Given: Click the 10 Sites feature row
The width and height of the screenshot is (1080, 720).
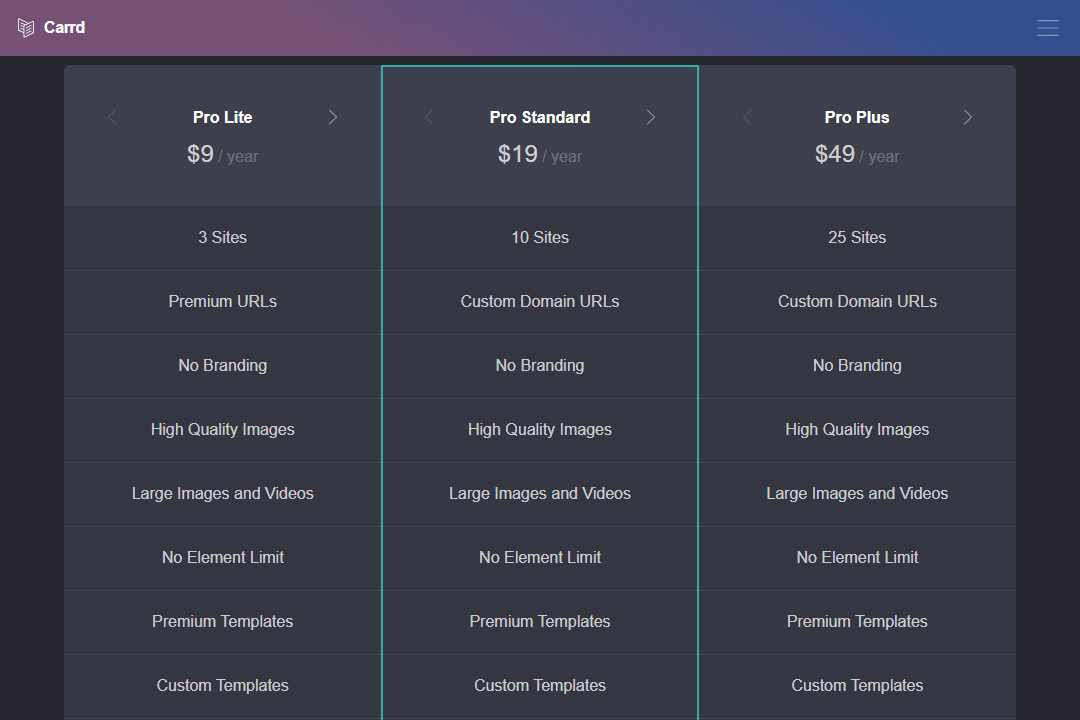Looking at the screenshot, I should pos(540,238).
